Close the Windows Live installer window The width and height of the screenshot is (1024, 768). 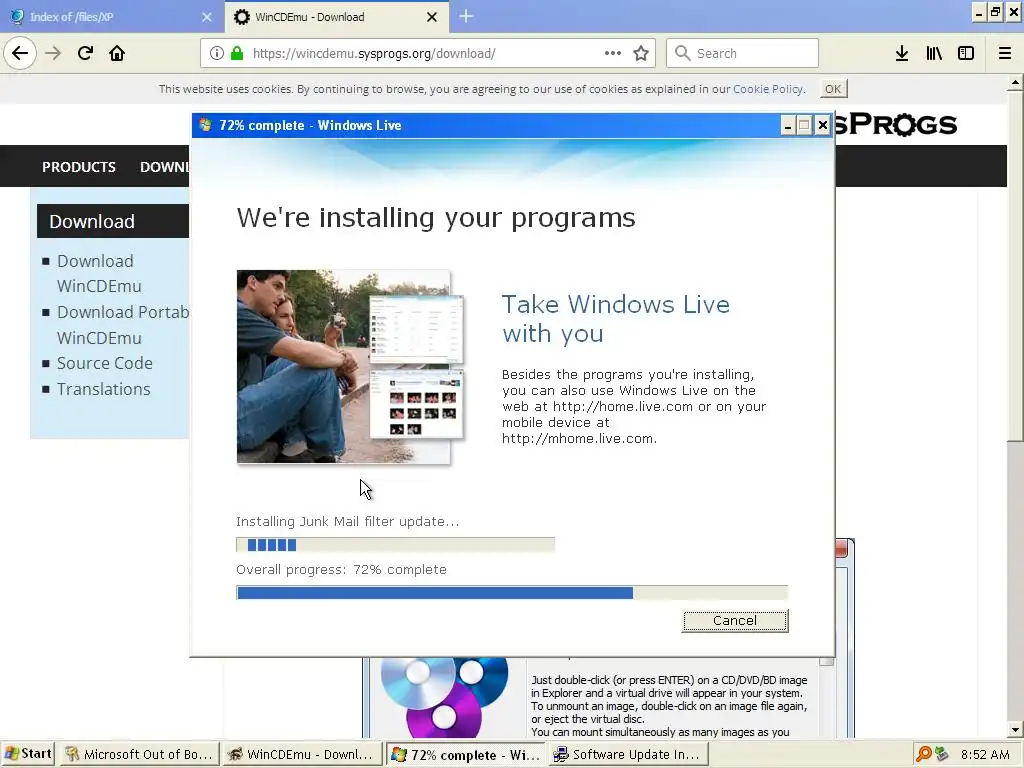point(823,125)
